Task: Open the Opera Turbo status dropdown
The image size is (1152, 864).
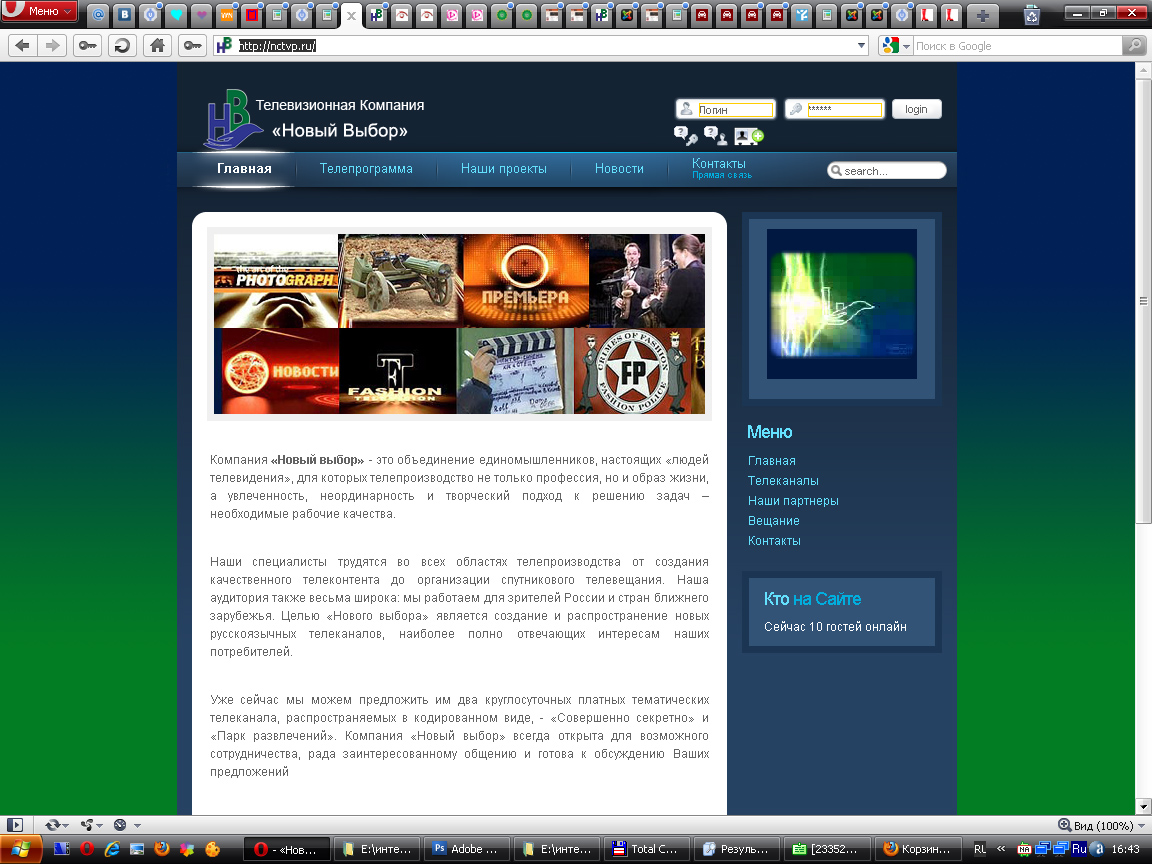Action: 126,825
